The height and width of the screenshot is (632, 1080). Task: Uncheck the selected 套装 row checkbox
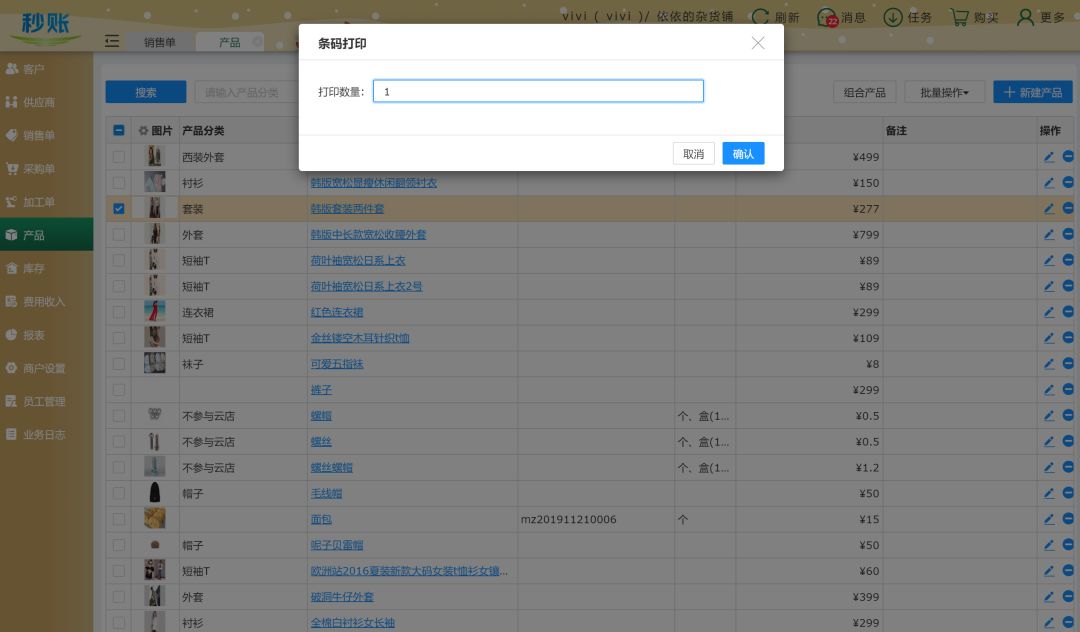click(119, 209)
